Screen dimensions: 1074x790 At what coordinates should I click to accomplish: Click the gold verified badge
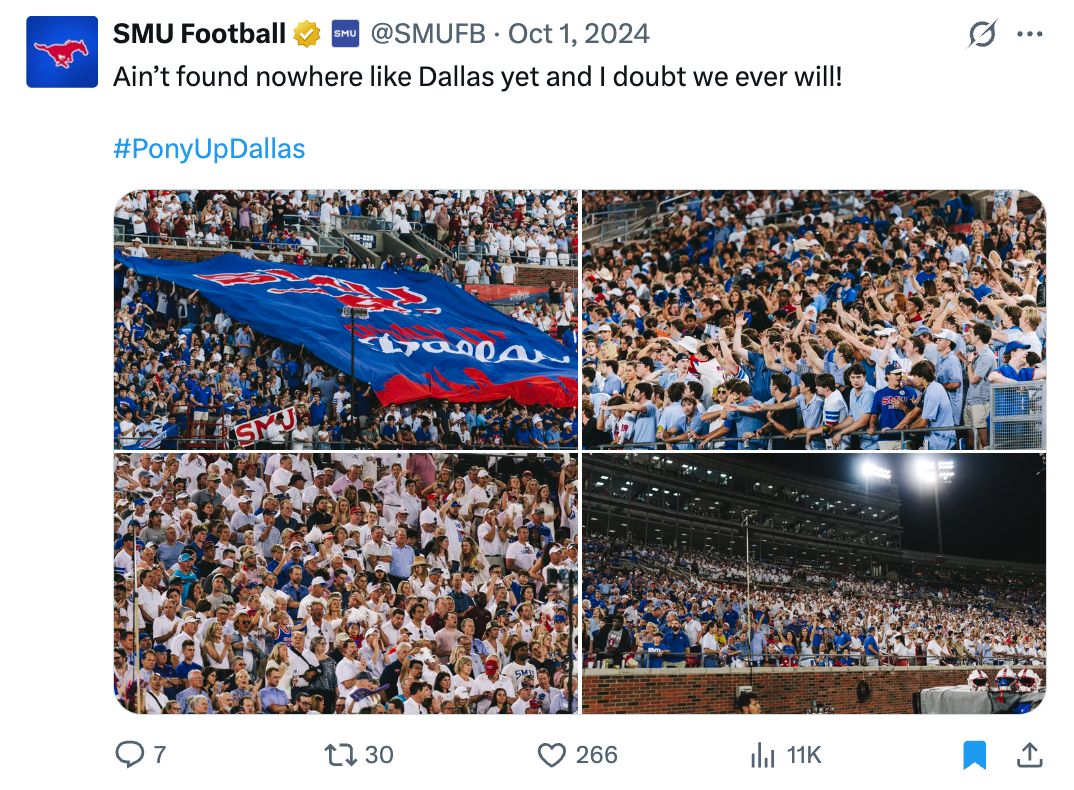(x=307, y=34)
